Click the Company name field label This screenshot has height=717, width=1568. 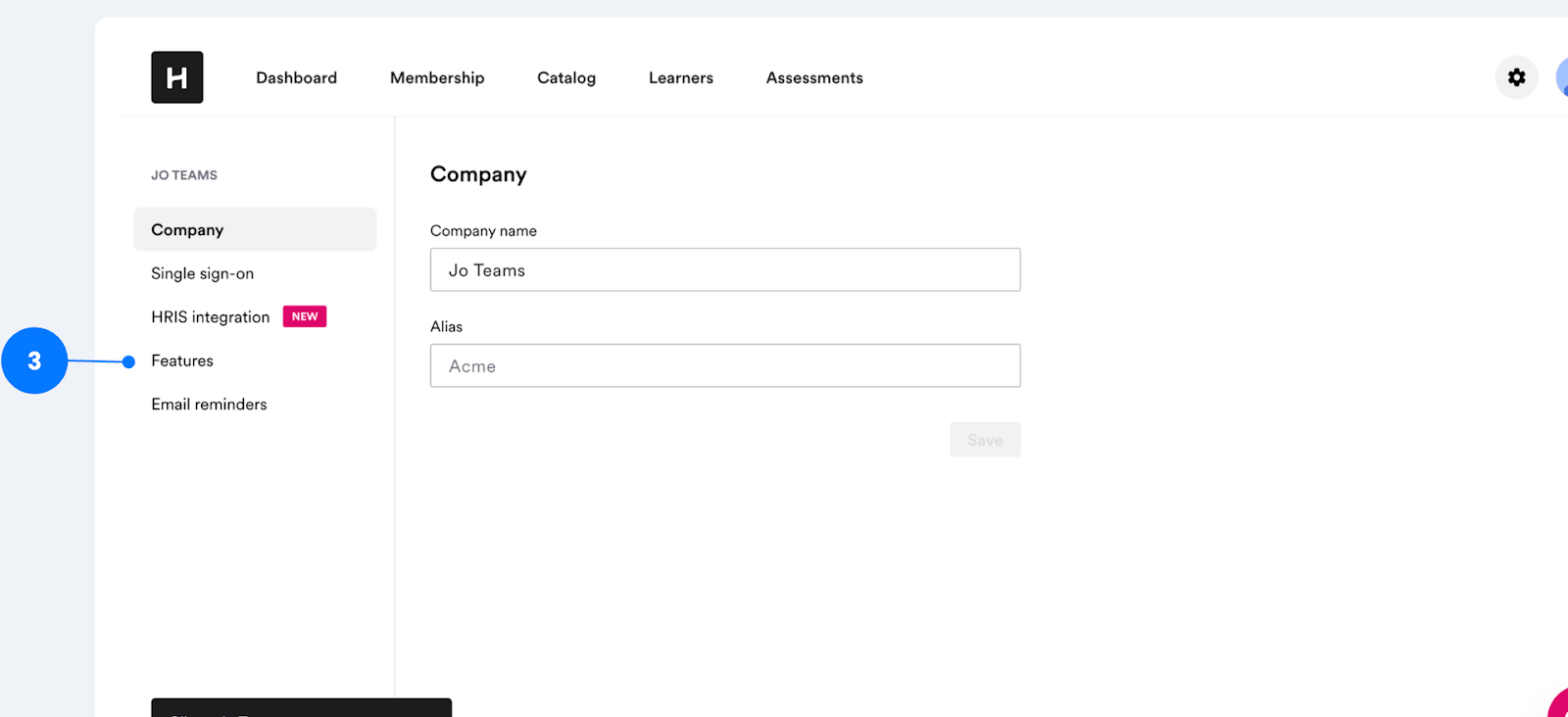[x=483, y=230]
